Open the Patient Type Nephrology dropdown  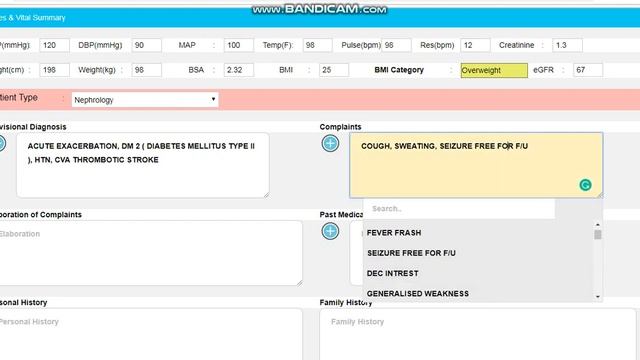[145, 100]
